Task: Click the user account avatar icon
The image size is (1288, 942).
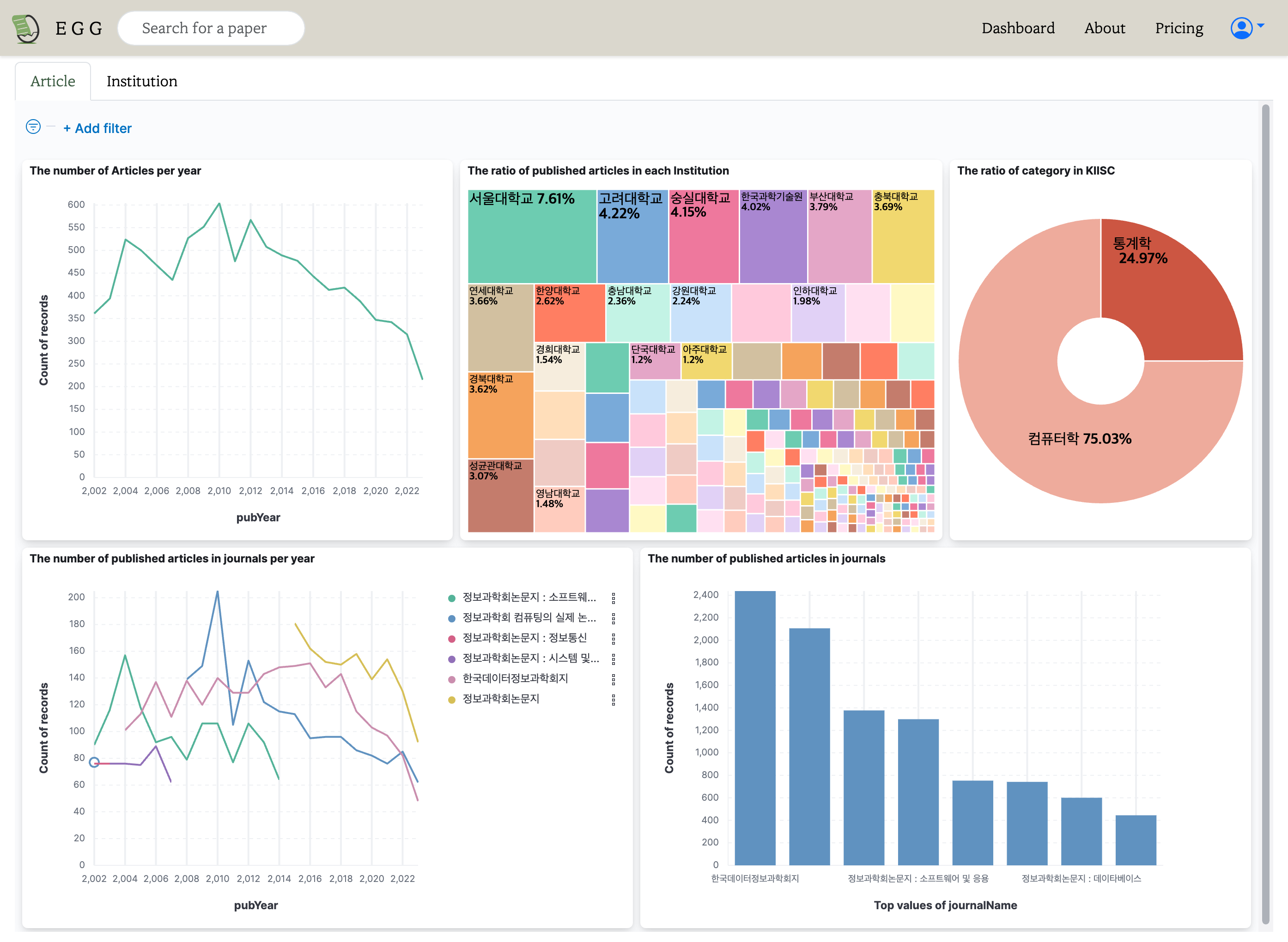Action: (1241, 28)
